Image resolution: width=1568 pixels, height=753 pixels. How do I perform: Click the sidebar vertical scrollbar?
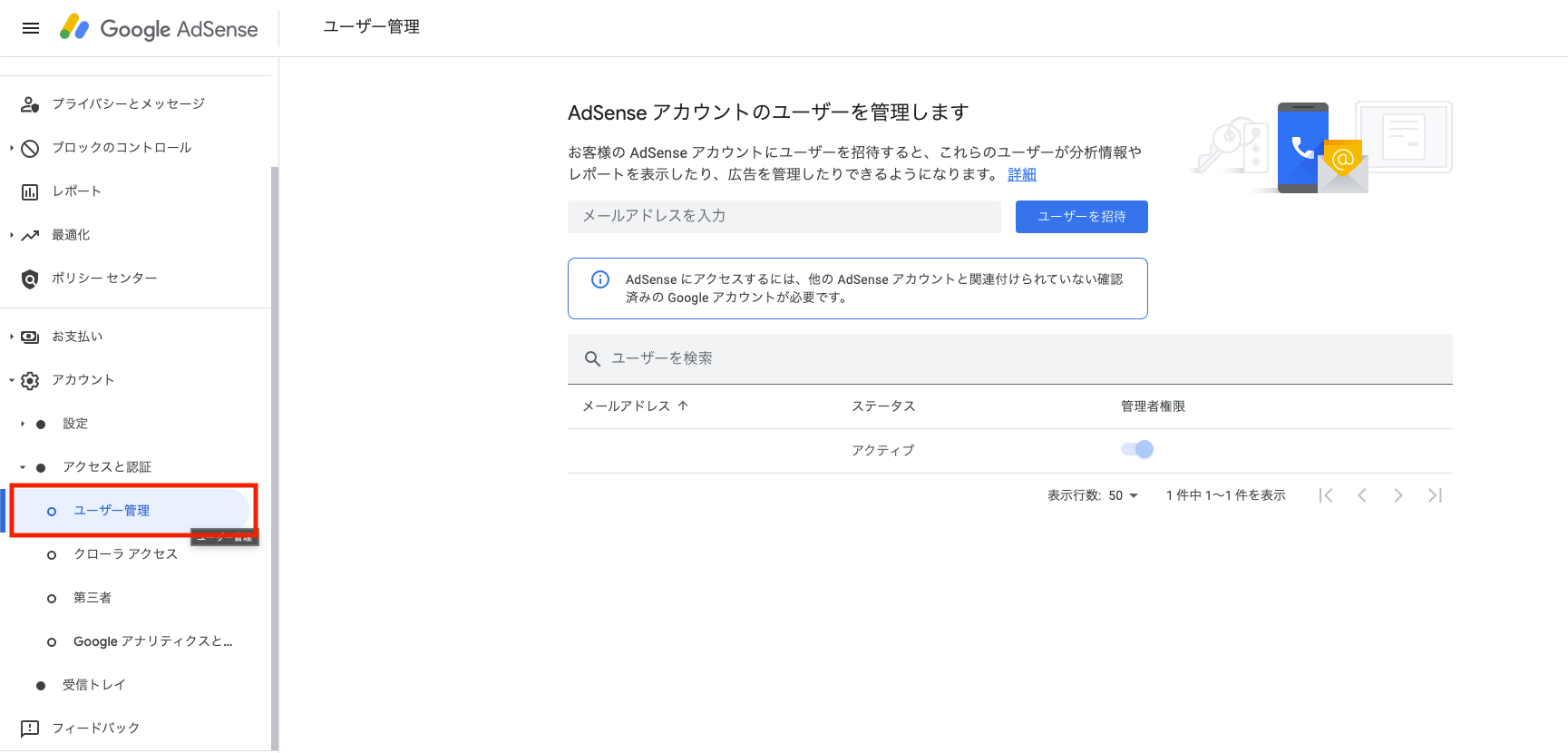275,458
